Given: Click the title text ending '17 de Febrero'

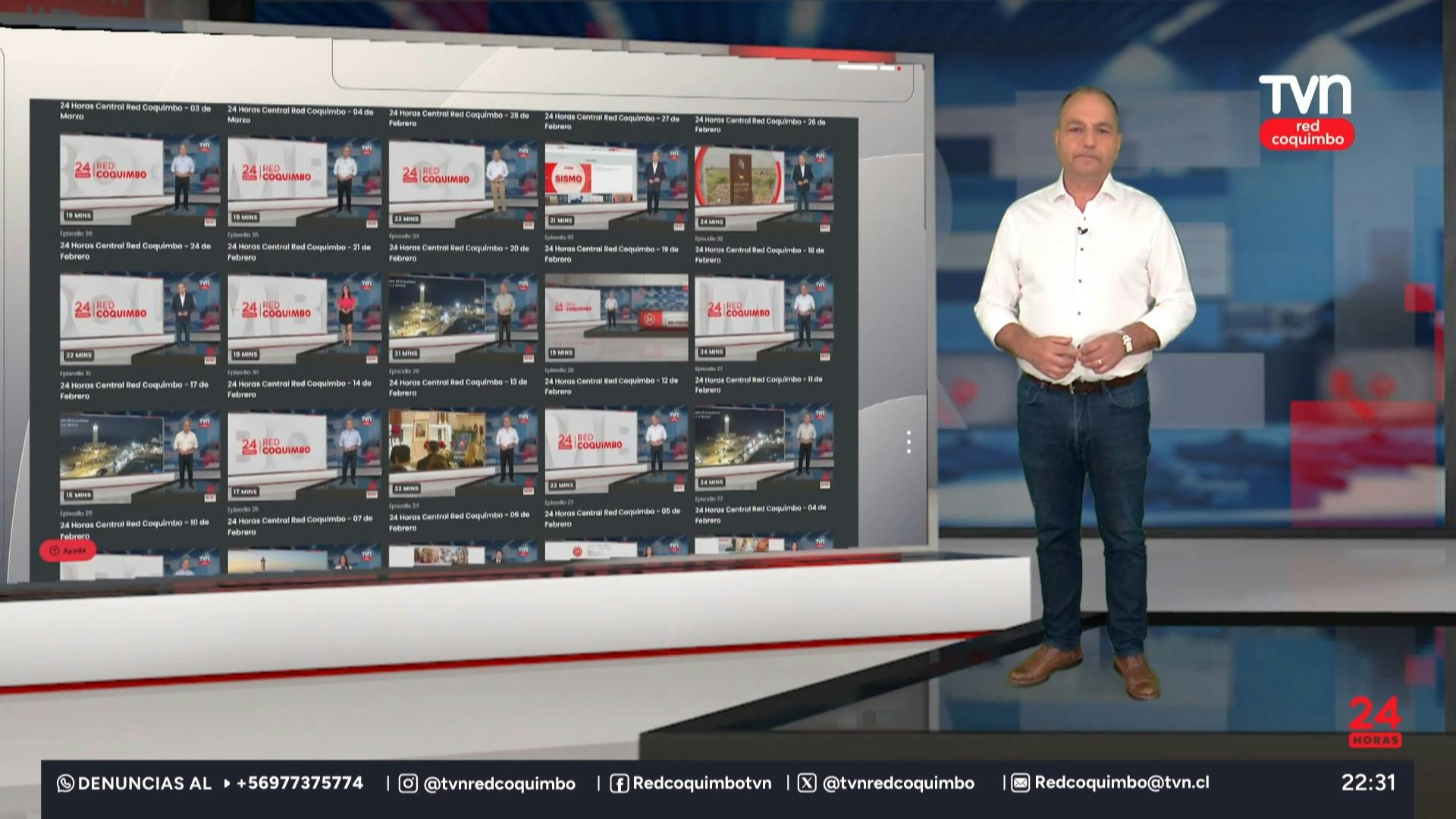Looking at the screenshot, I should (x=134, y=391).
